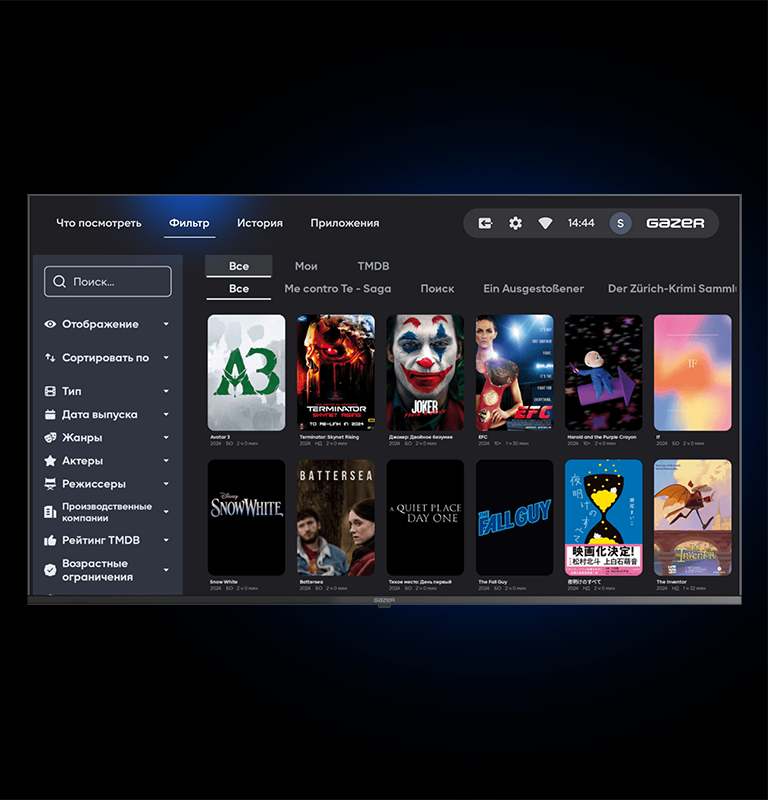Click the Поиск... search field
The height and width of the screenshot is (800, 768).
pos(108,282)
